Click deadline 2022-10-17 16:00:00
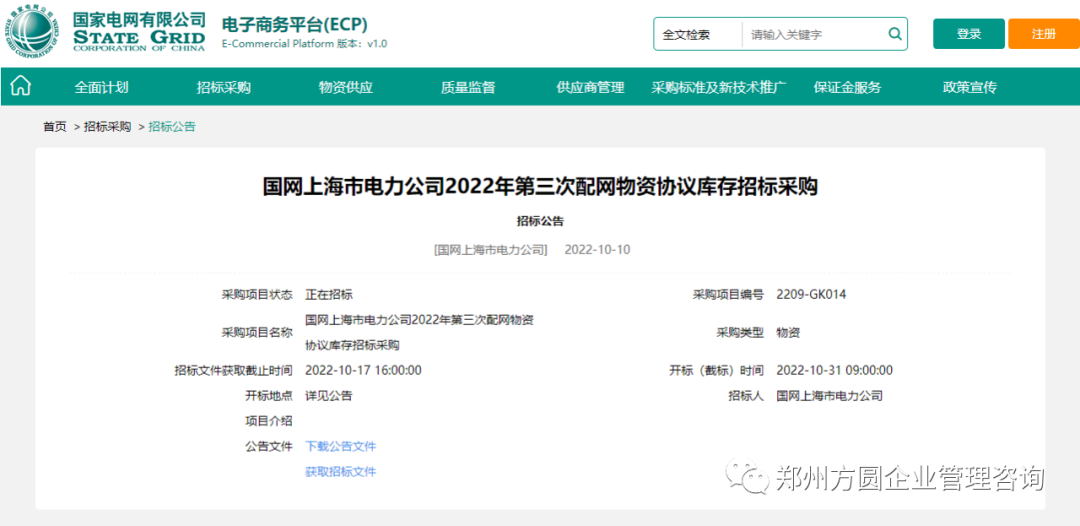 click(363, 370)
